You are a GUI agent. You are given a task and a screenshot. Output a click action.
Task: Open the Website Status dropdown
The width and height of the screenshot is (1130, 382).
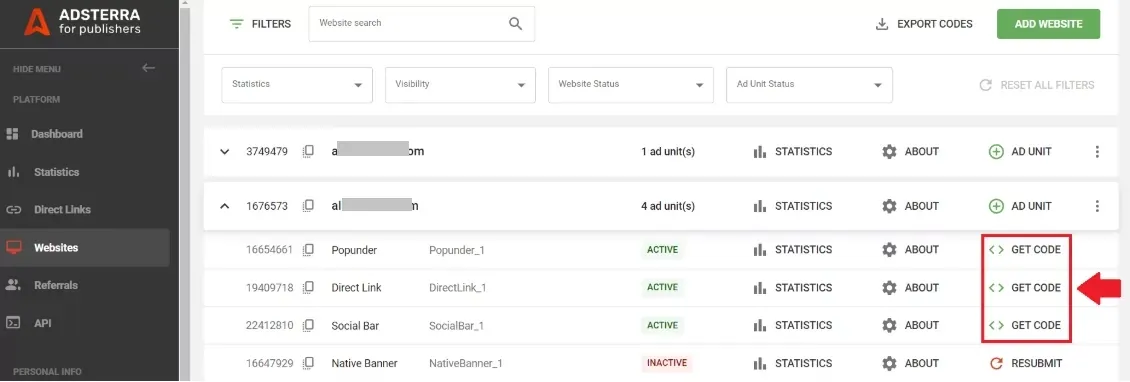(631, 85)
